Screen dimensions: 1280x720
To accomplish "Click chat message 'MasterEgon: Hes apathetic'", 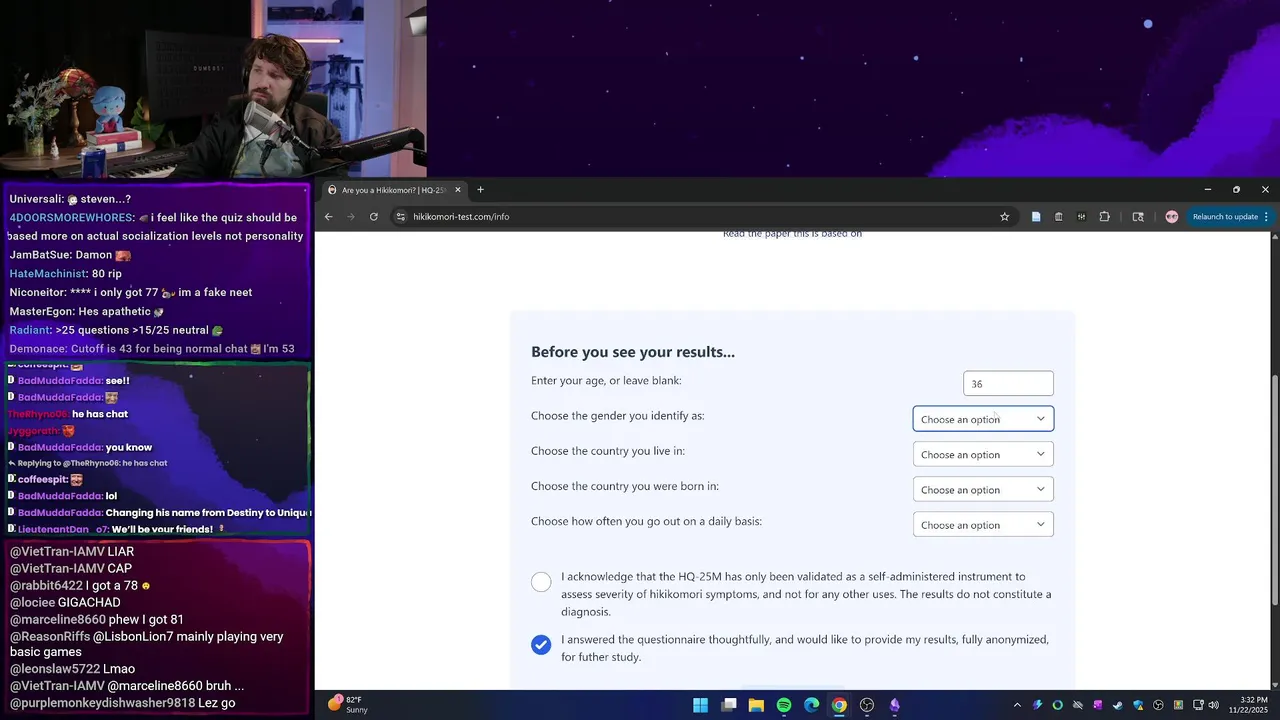I will (x=87, y=312).
